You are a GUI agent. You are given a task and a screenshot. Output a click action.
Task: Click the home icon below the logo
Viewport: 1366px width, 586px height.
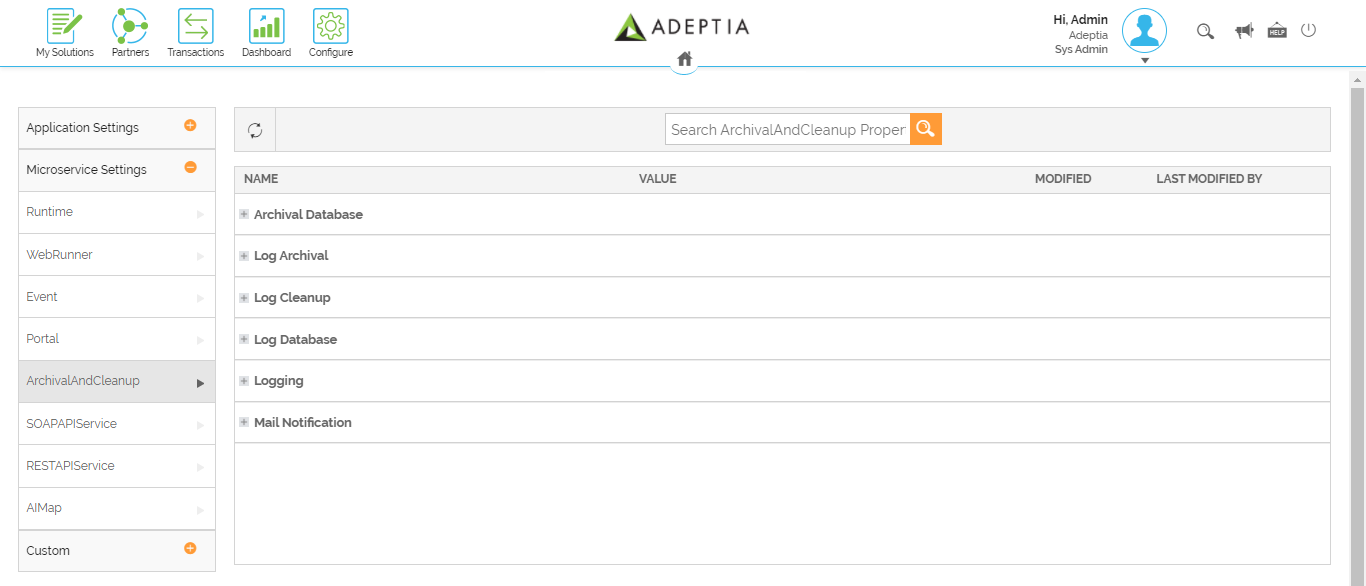(x=685, y=59)
